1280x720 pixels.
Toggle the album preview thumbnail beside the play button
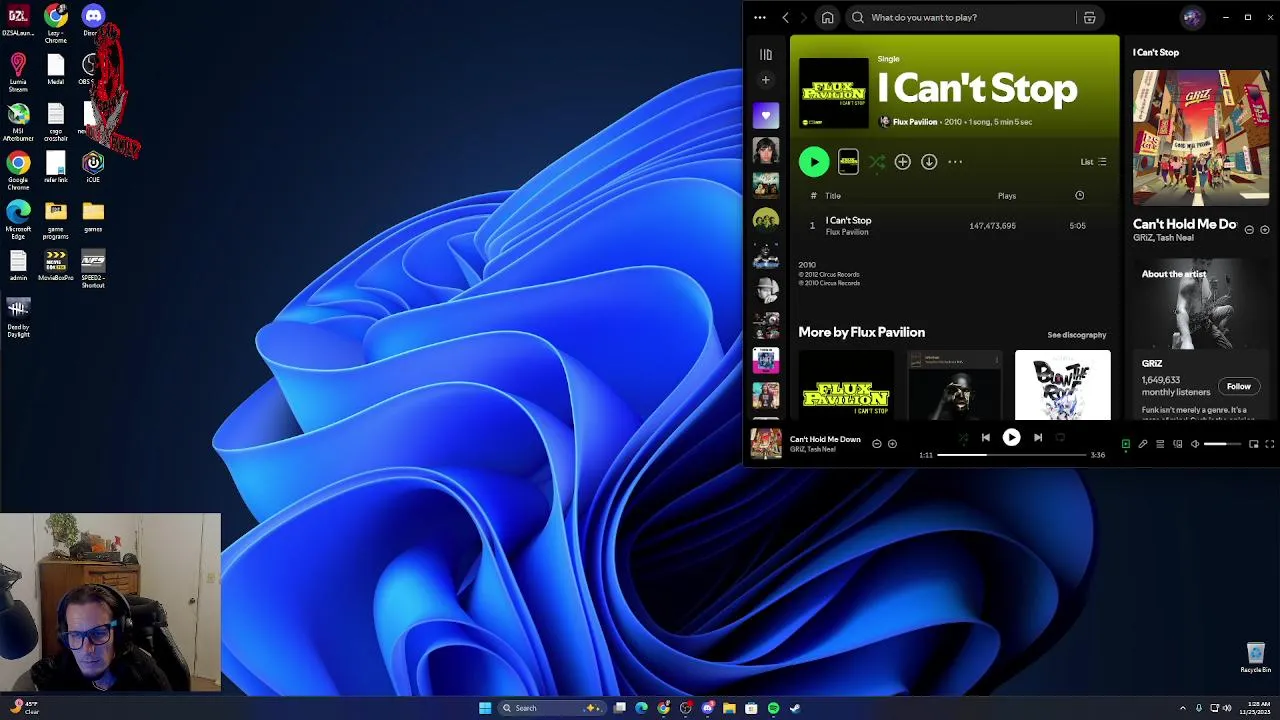click(x=848, y=162)
